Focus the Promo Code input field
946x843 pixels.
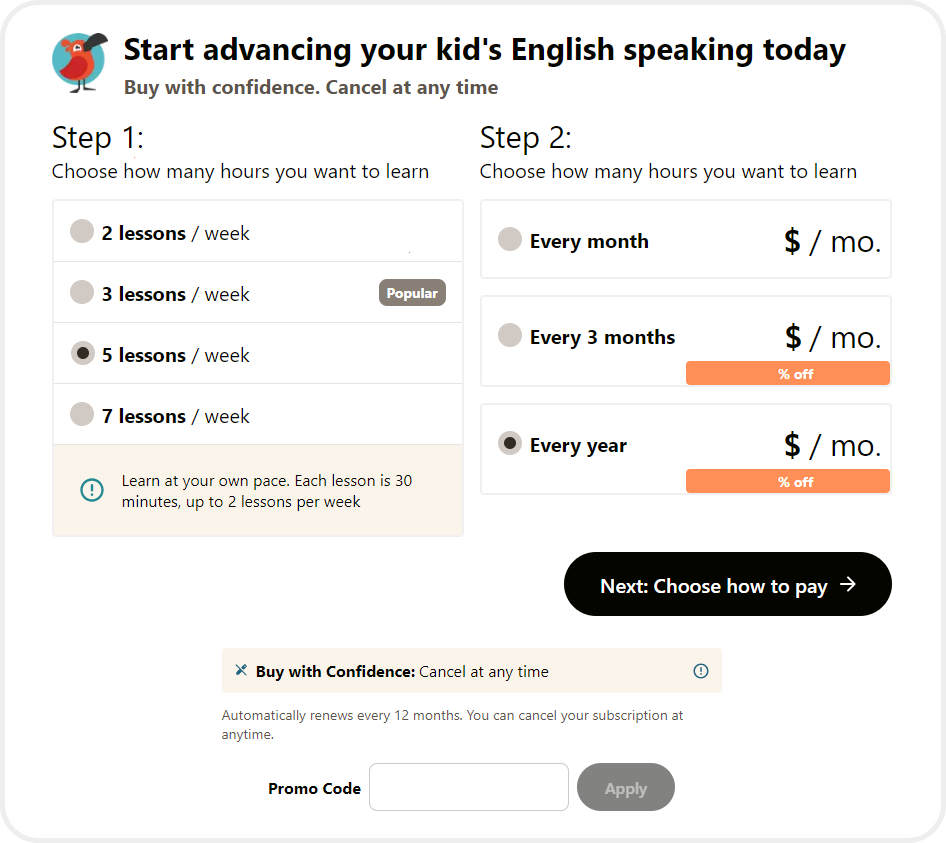click(469, 788)
